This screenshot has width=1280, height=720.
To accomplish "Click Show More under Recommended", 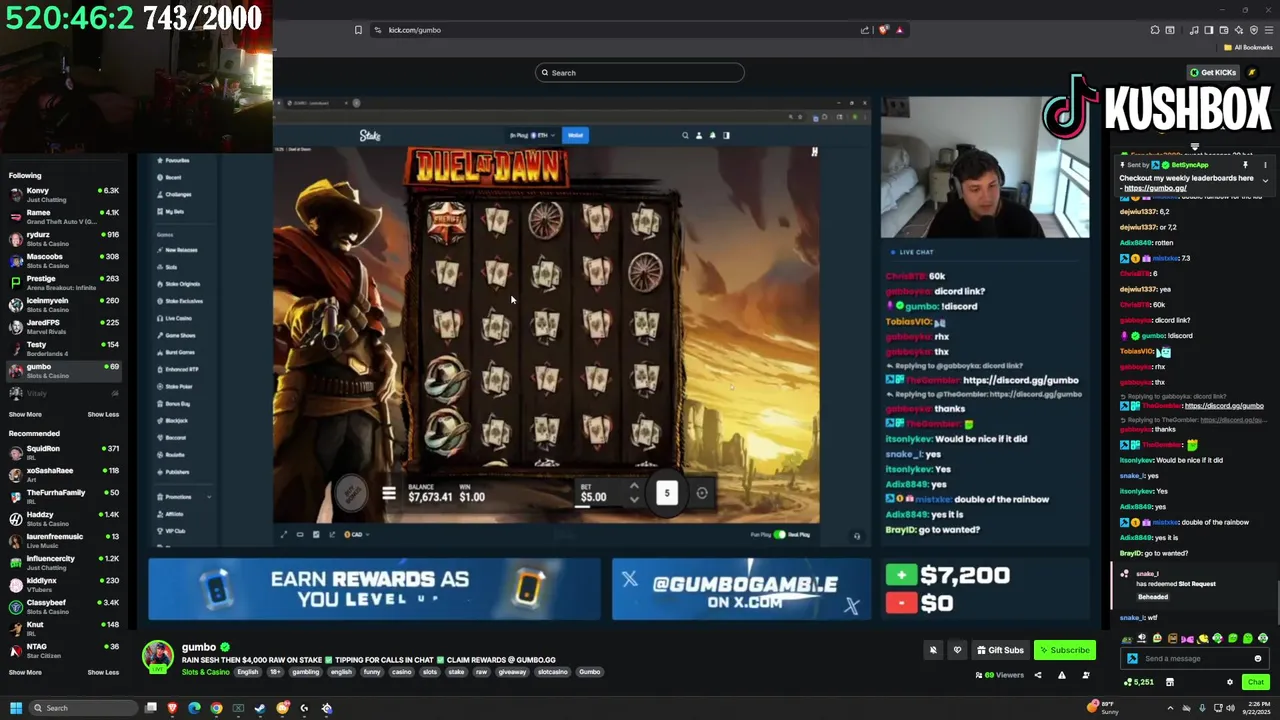I will point(25,672).
